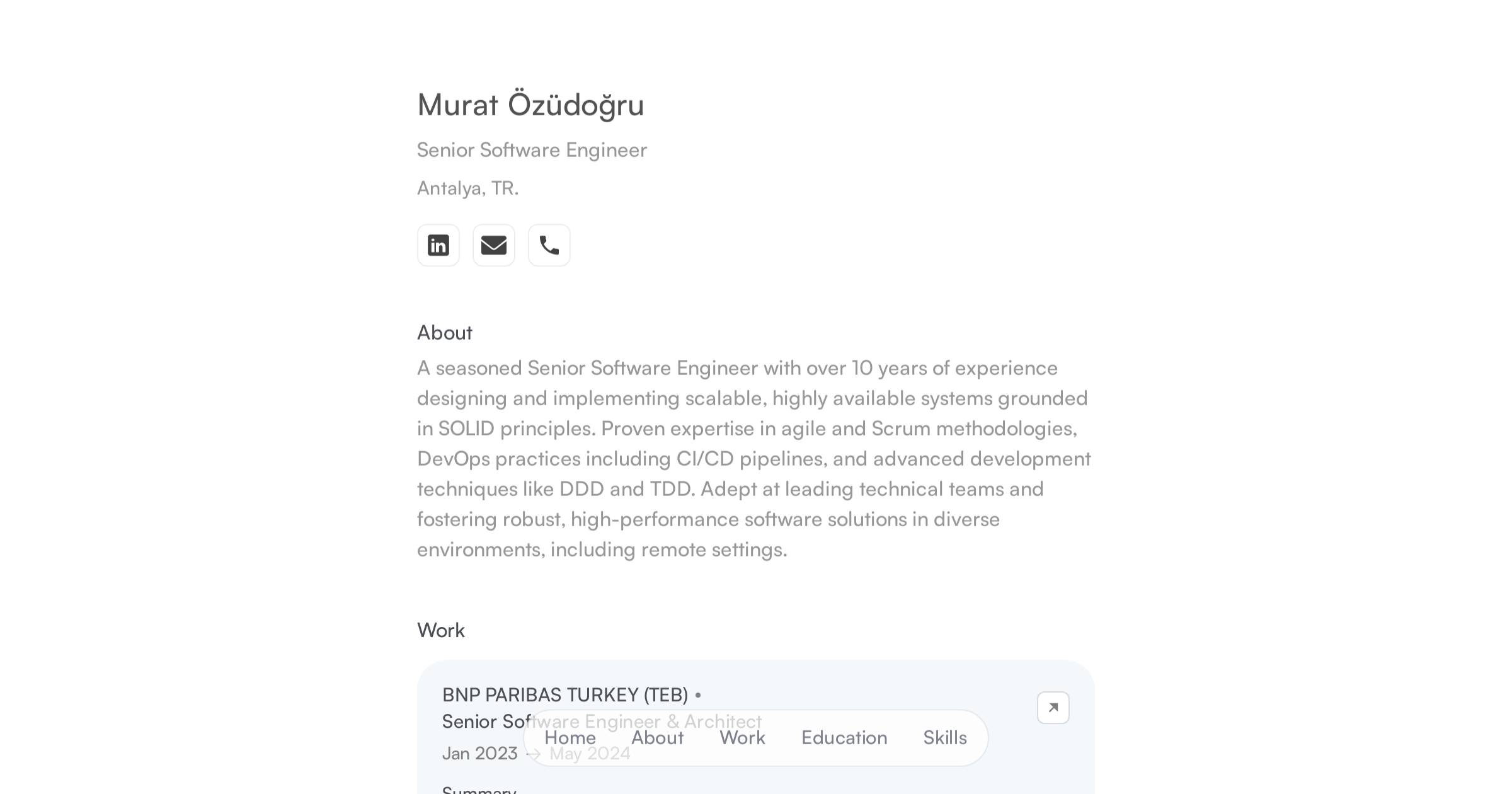This screenshot has height=794, width=1512.
Task: Click the Summary label in the work card
Action: click(479, 790)
